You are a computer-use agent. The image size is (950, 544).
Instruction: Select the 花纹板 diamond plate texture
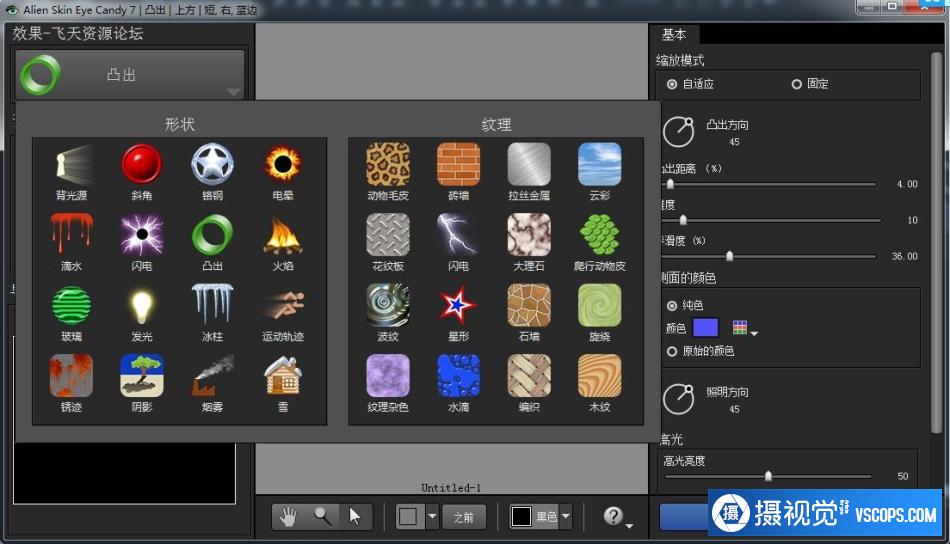[x=388, y=234]
